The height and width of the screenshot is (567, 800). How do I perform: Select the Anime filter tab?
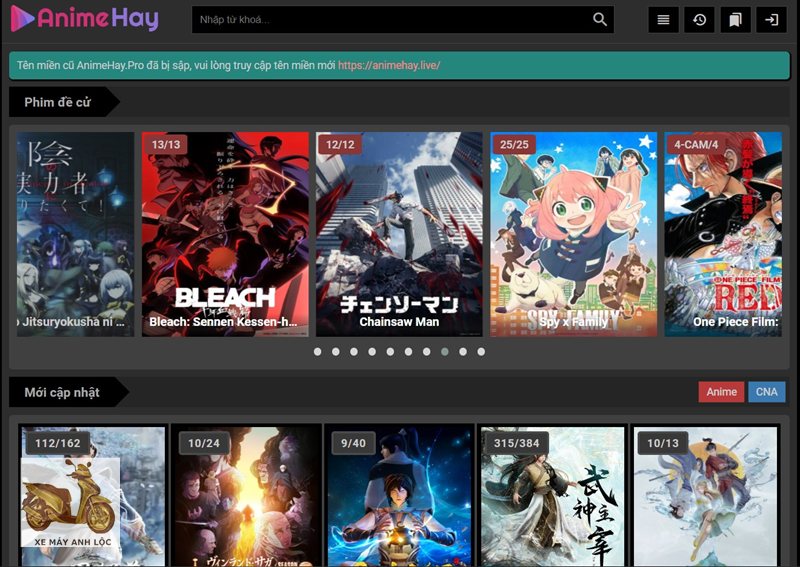(x=721, y=392)
